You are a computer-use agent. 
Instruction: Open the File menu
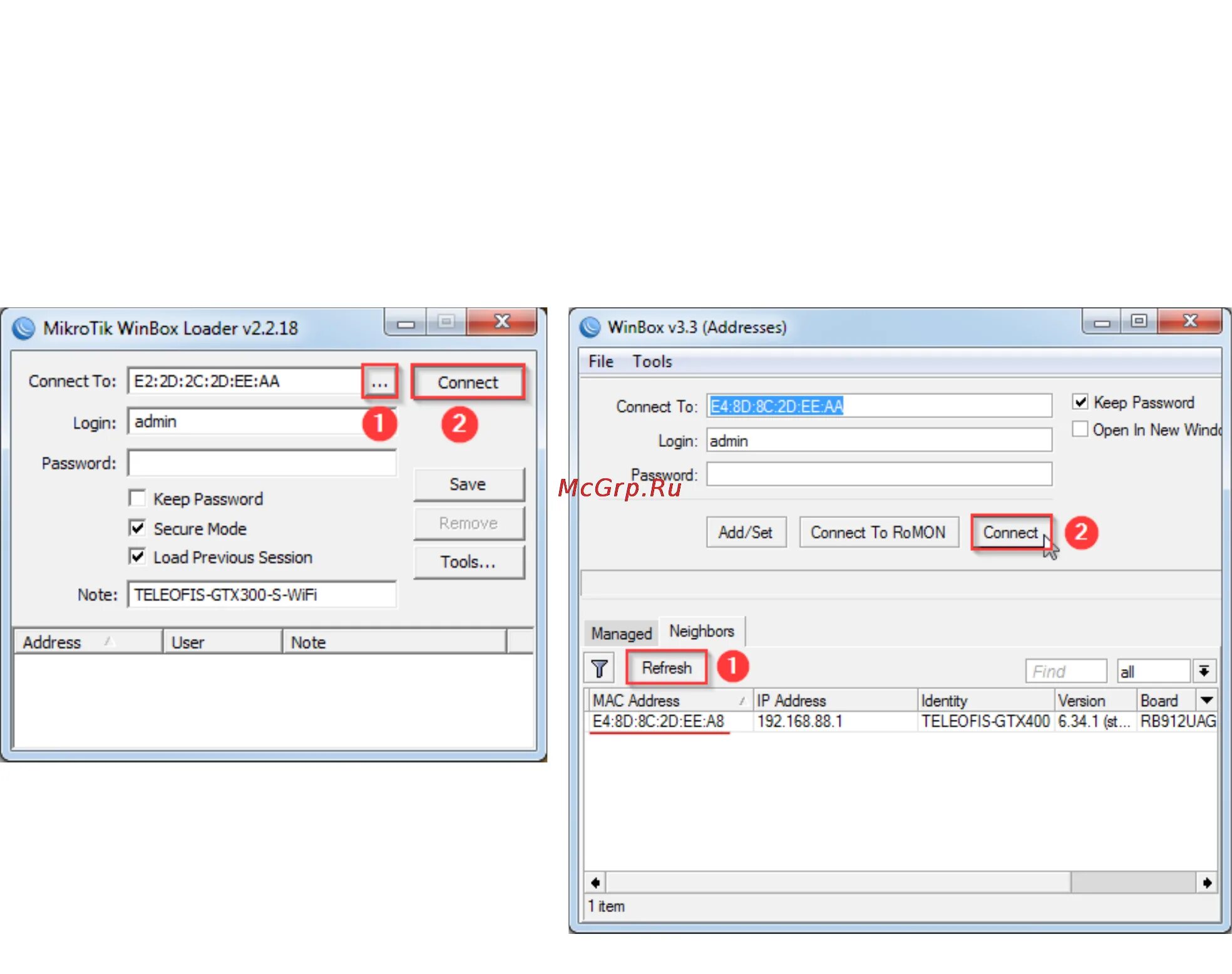point(600,361)
